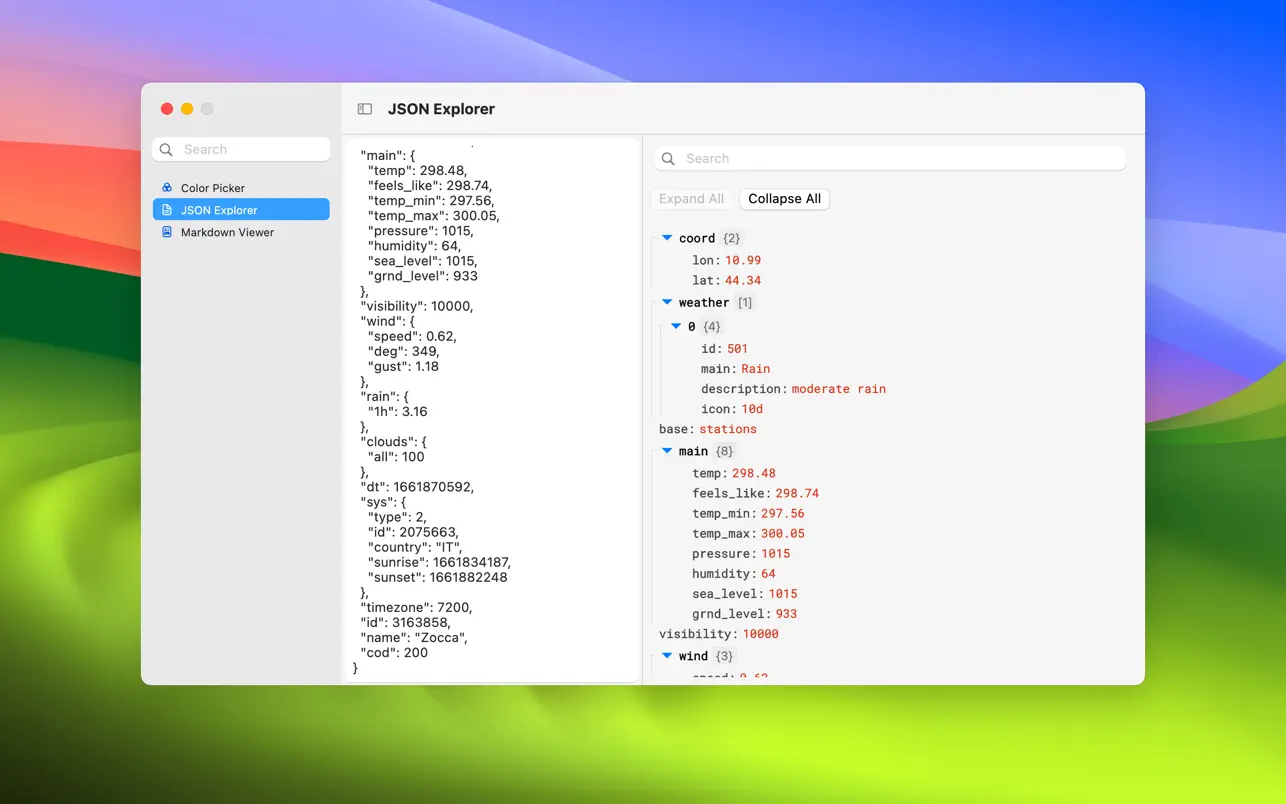Click the tree temp_max value 300.05

[782, 533]
